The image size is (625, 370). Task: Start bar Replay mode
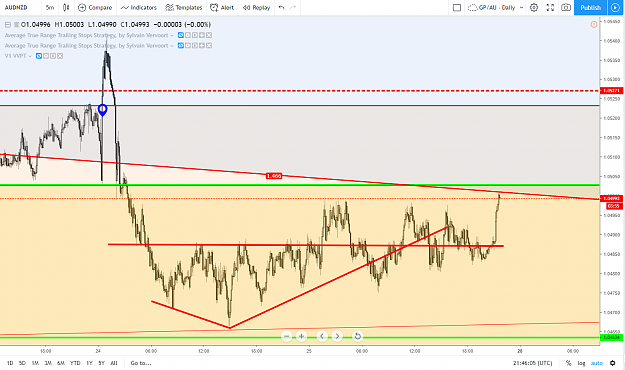coord(256,8)
